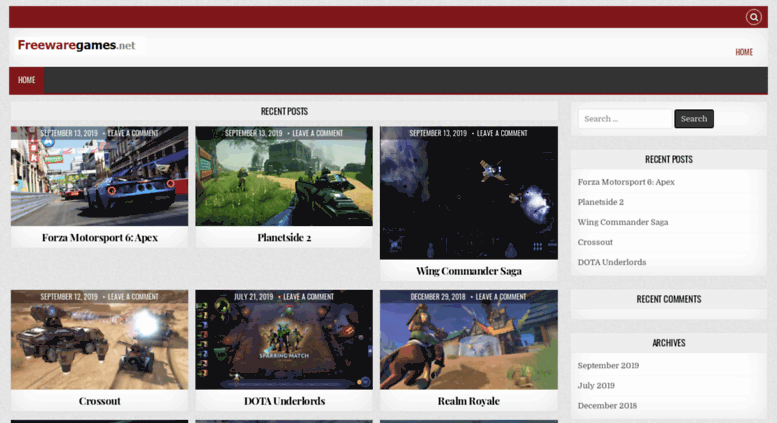Click the Recent Posts heading in the sidebar
Image resolution: width=777 pixels, height=423 pixels.
point(668,159)
